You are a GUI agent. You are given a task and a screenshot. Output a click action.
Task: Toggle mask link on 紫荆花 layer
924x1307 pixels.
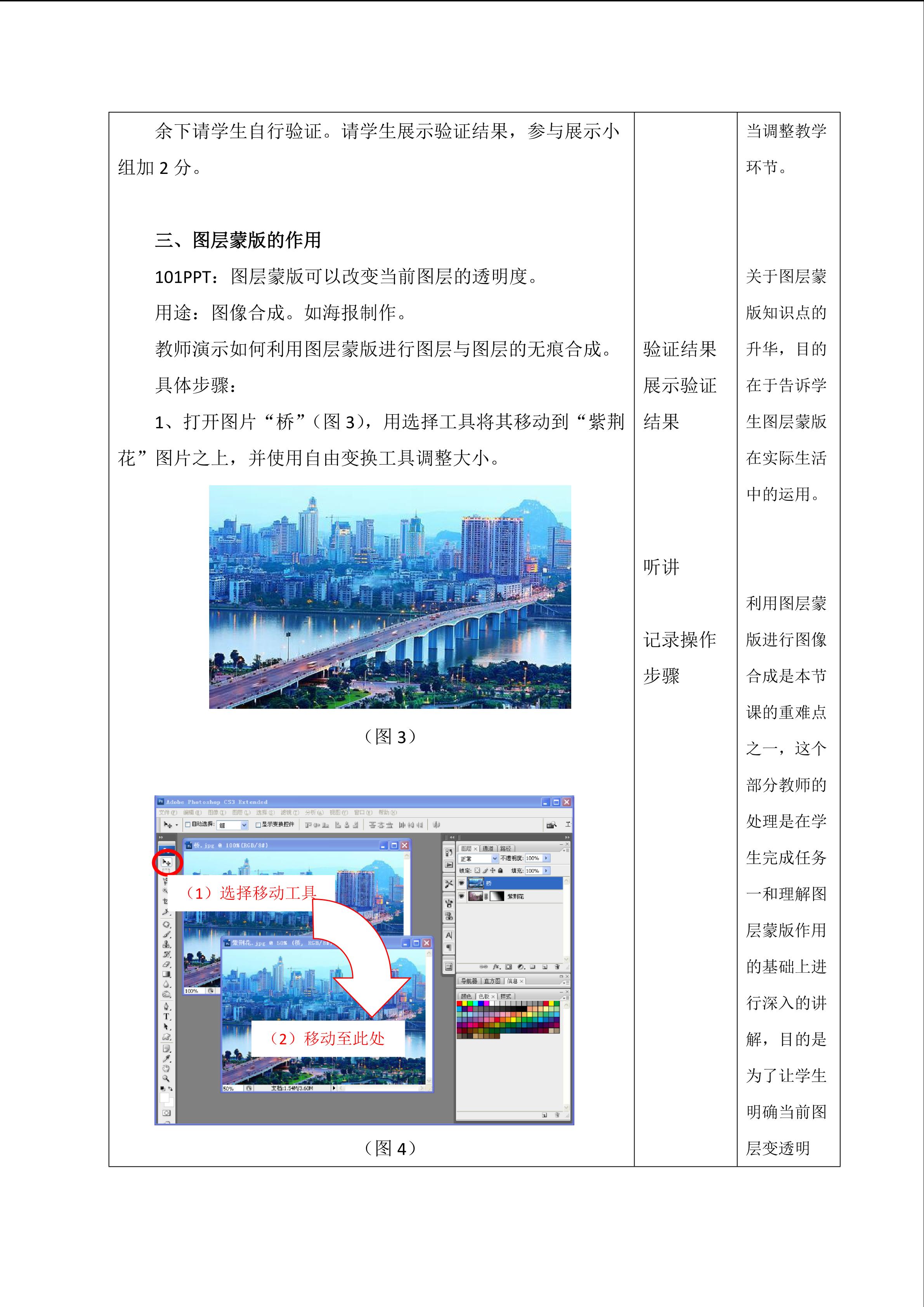[486, 897]
